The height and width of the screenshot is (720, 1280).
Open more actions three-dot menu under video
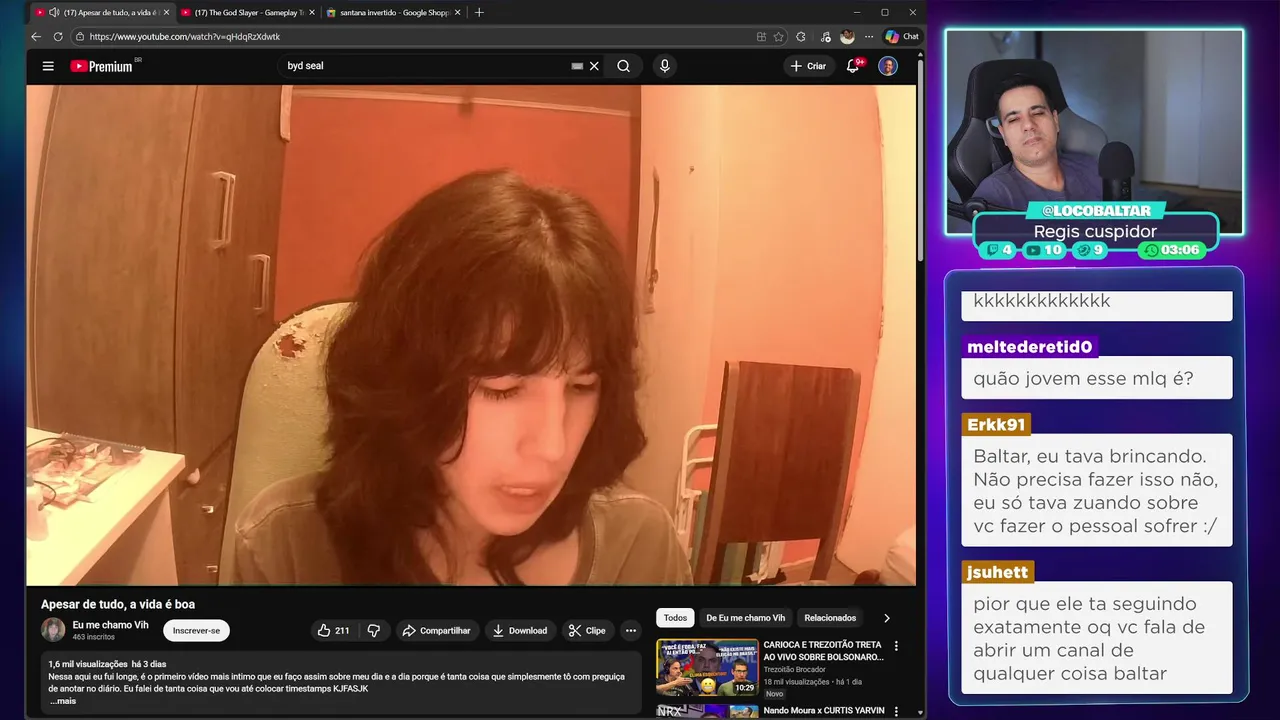(x=631, y=631)
